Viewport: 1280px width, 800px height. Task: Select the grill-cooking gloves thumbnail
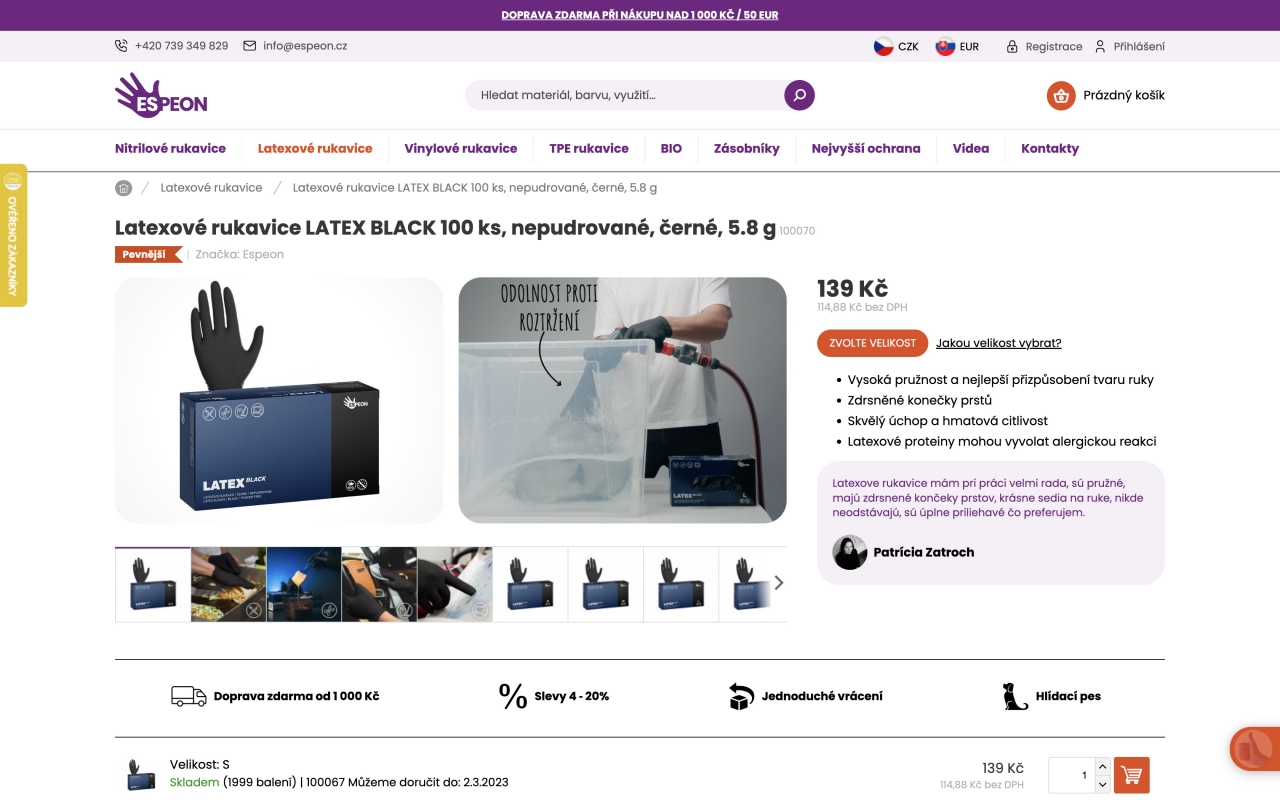228,584
